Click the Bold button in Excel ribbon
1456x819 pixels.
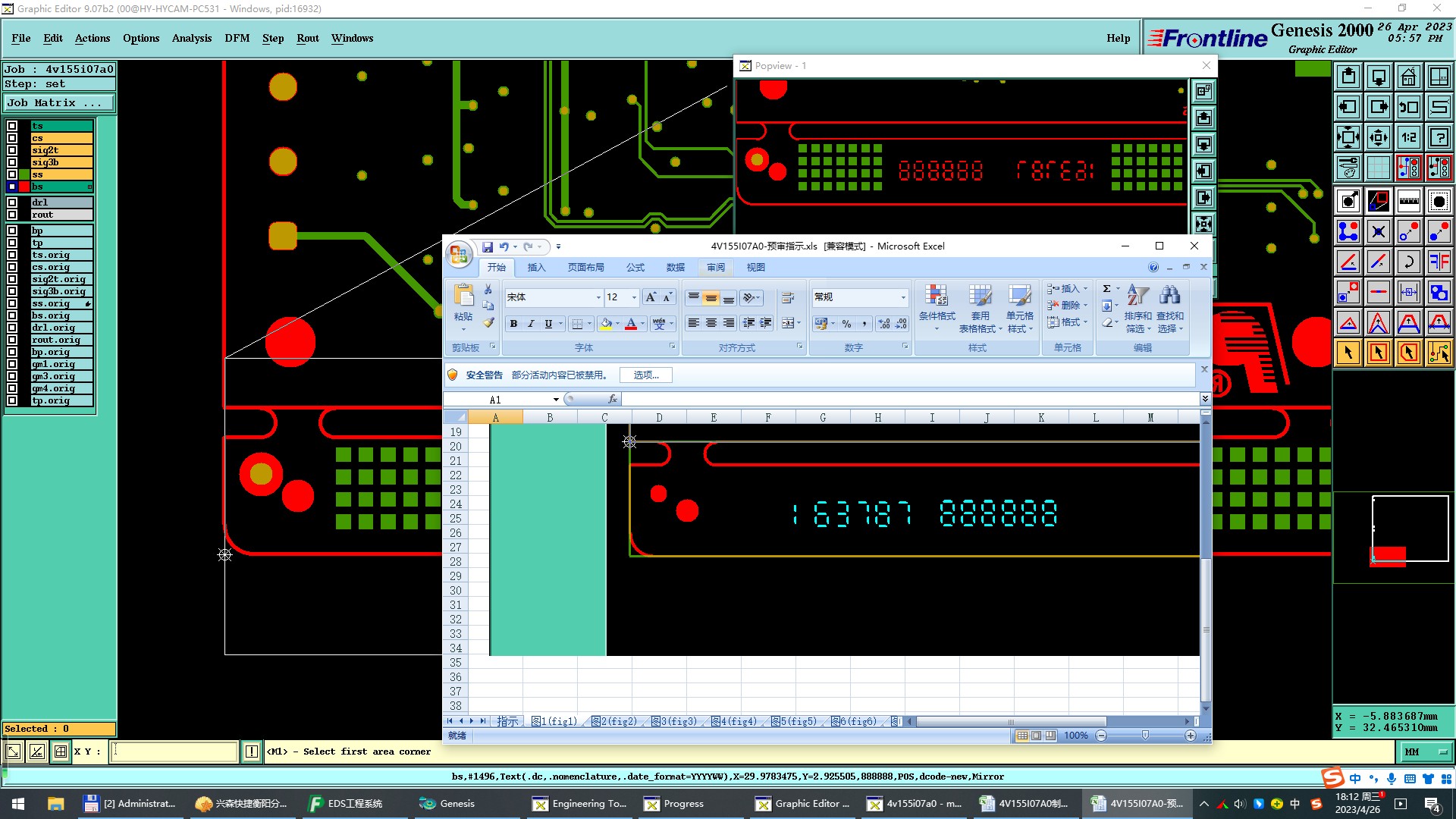point(513,324)
